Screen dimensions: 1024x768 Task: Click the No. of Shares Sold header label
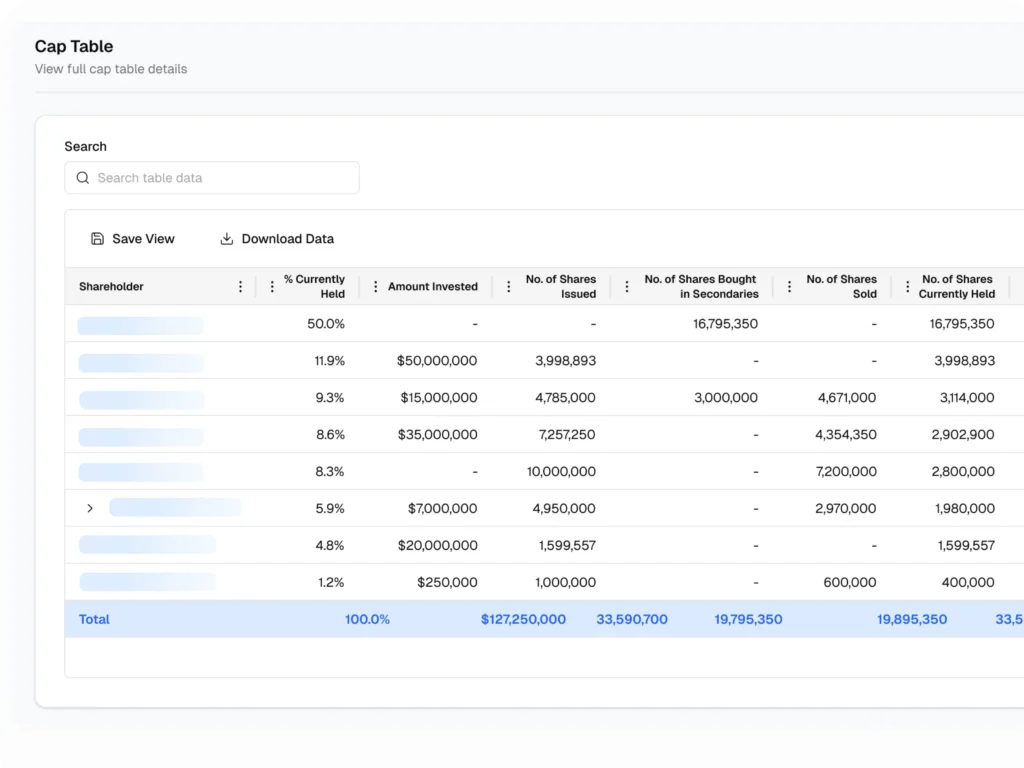coord(841,287)
